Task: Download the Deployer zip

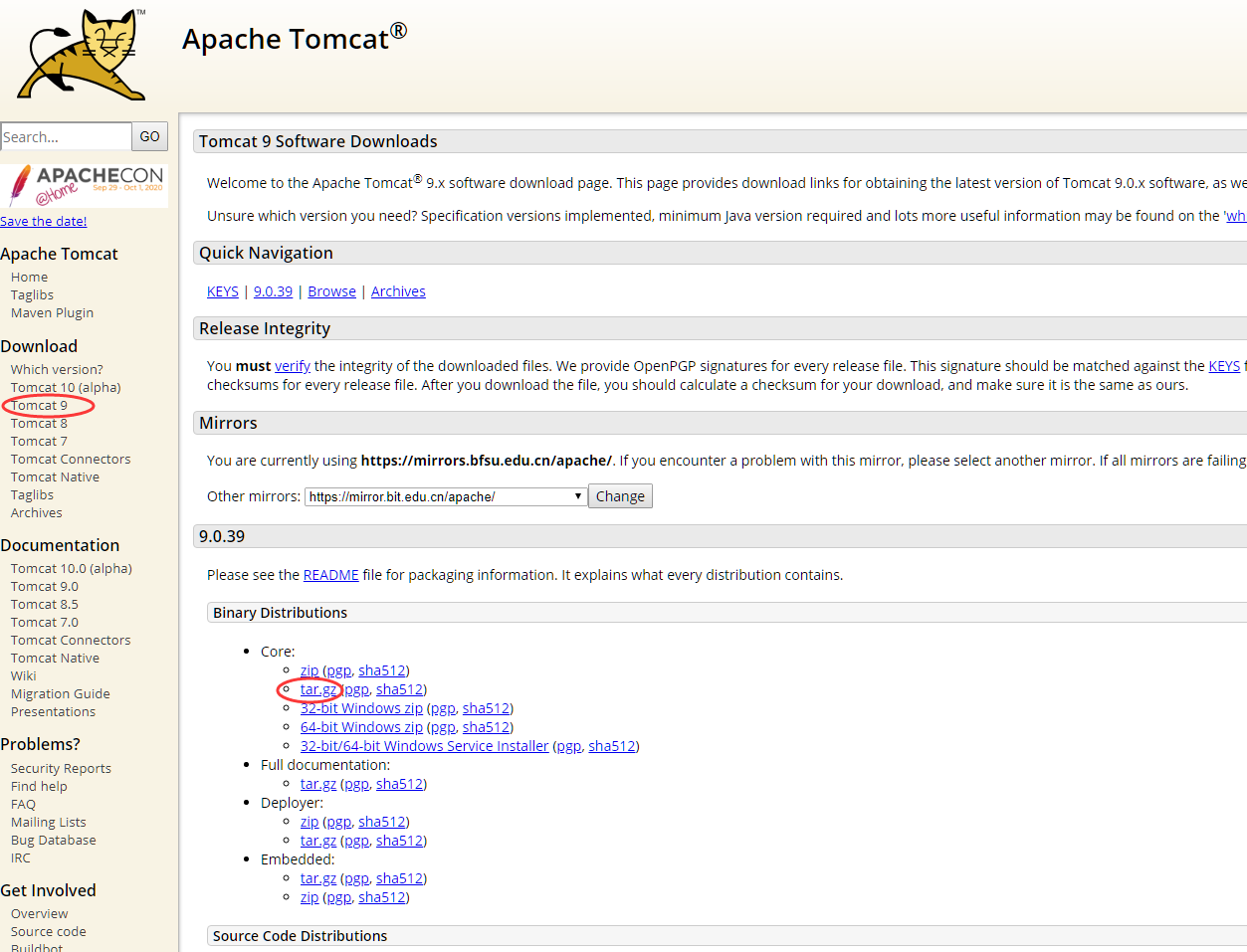Action: click(310, 822)
